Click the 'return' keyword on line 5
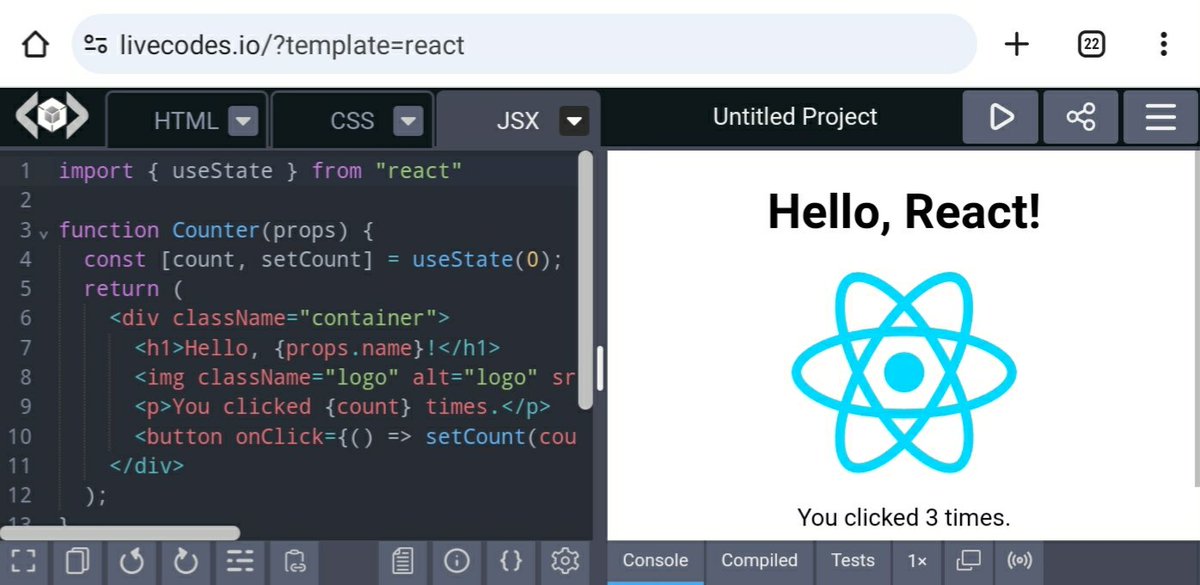Image resolution: width=1200 pixels, height=585 pixels. pyautogui.click(x=121, y=289)
